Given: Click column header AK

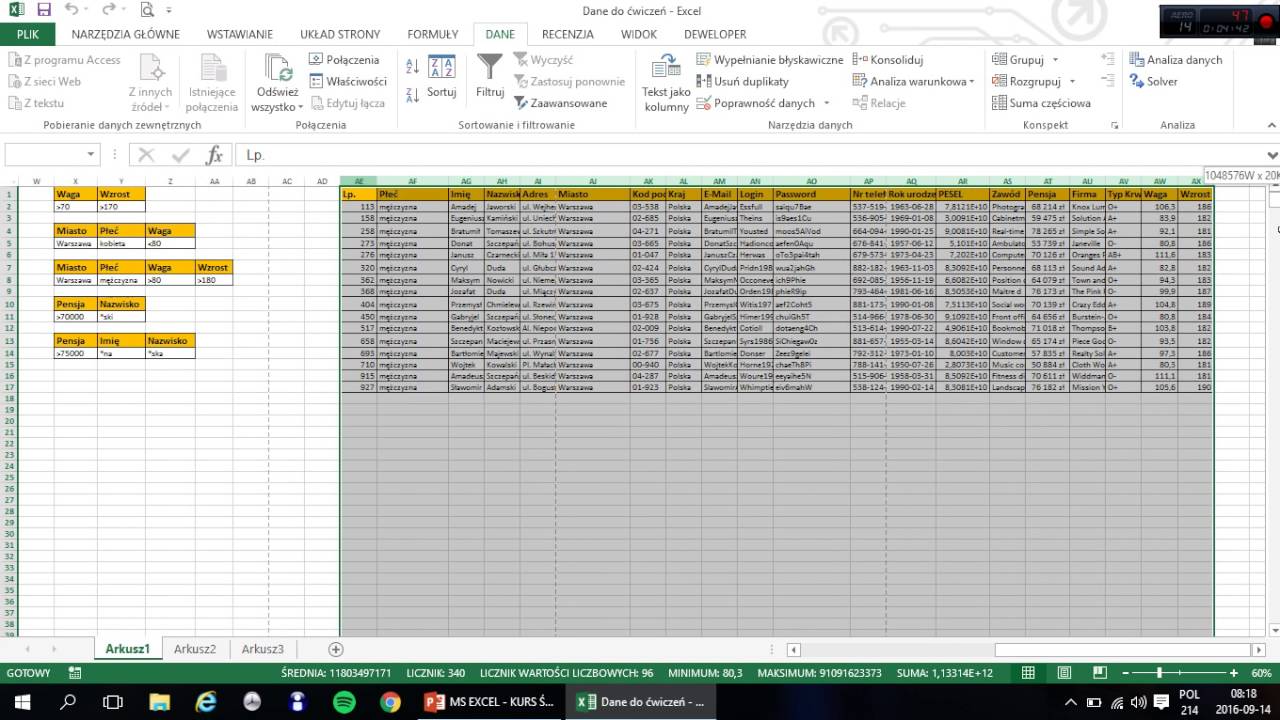Looking at the screenshot, I should tap(648, 182).
